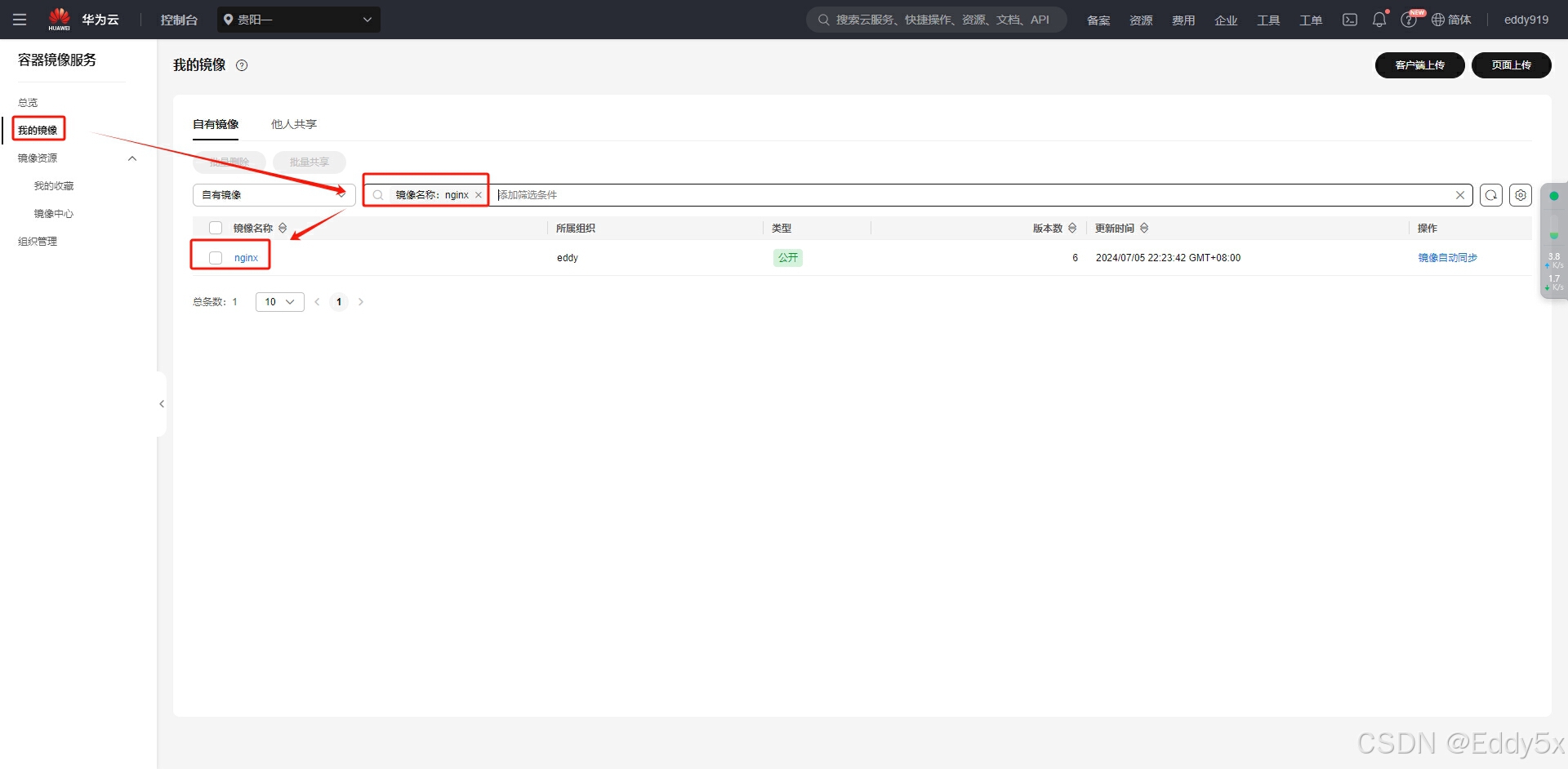
Task: Click the refresh button beside the filter bar
Action: point(1491,195)
